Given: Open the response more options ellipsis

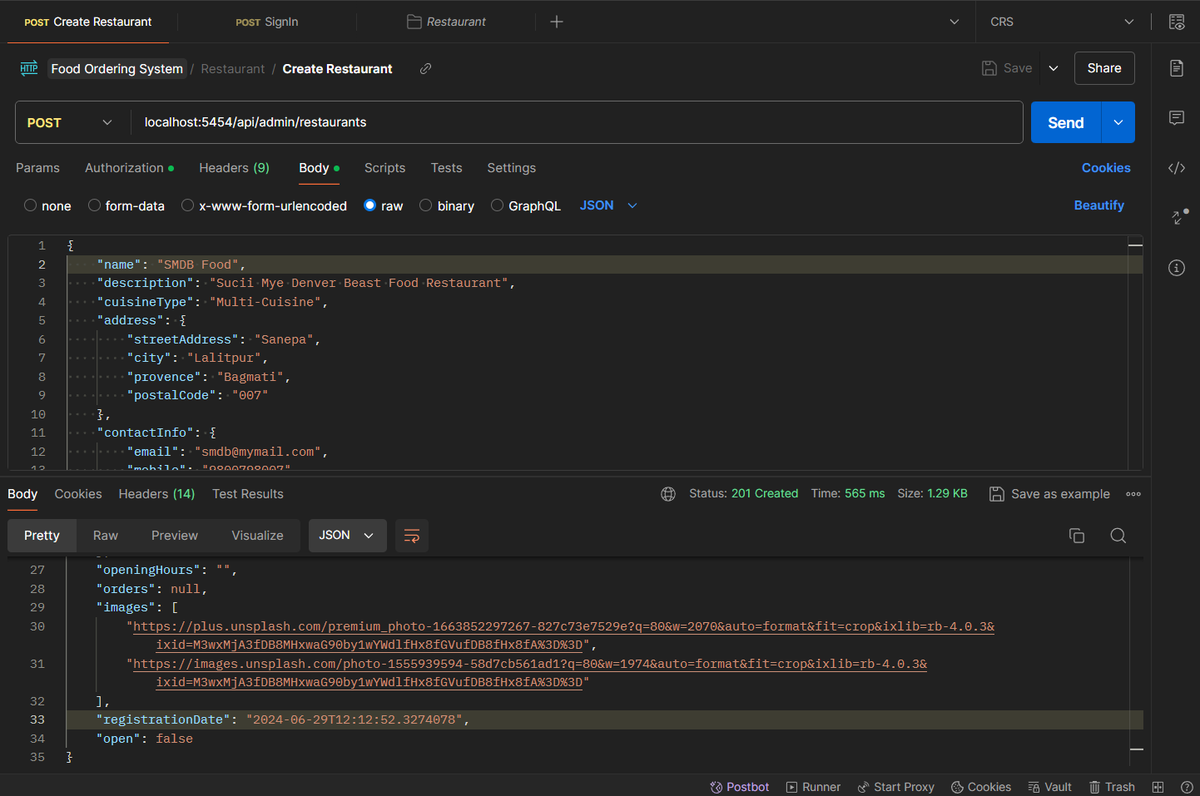Looking at the screenshot, I should click(1133, 494).
